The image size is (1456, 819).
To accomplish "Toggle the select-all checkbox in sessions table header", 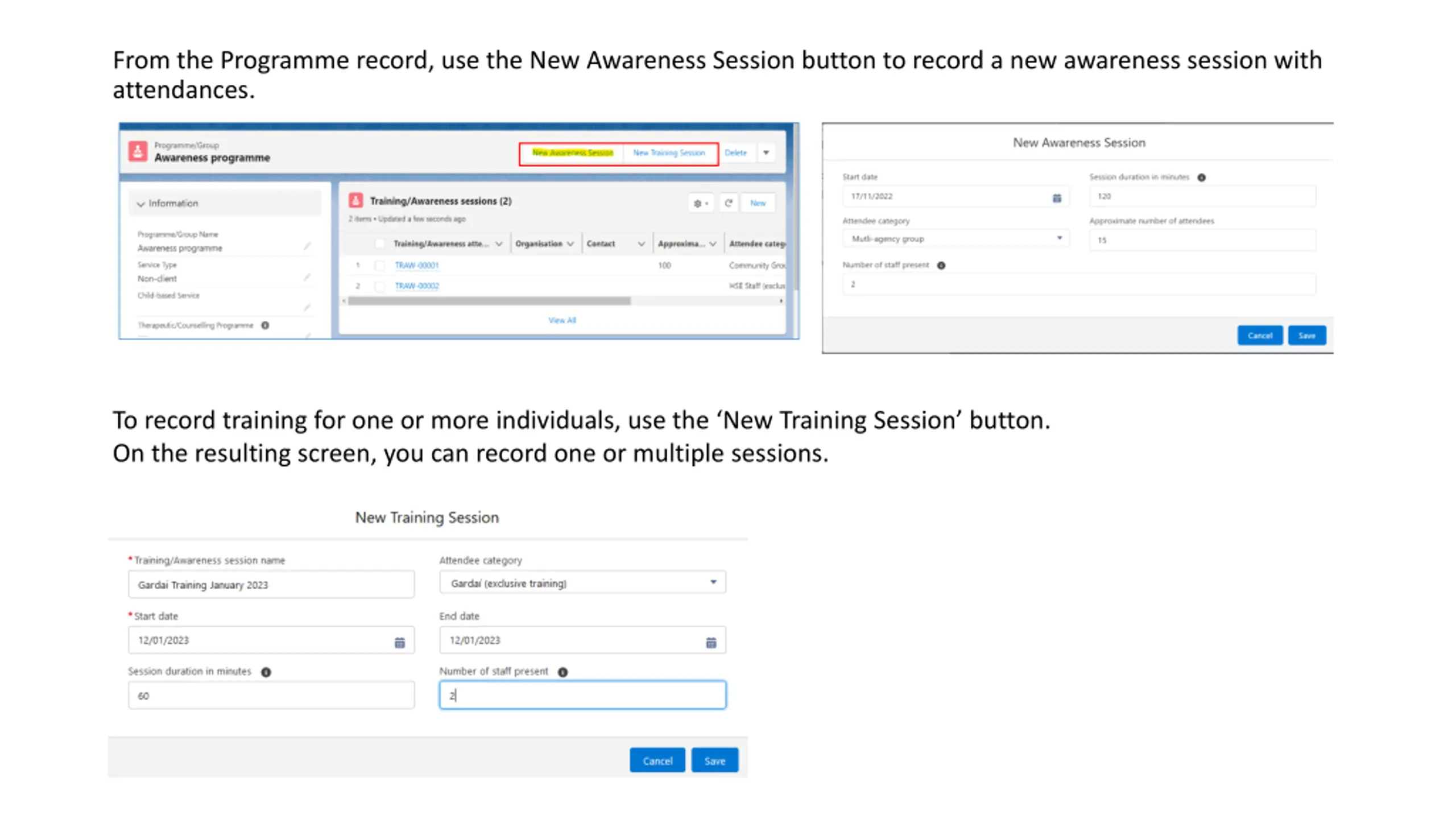I will 379,244.
